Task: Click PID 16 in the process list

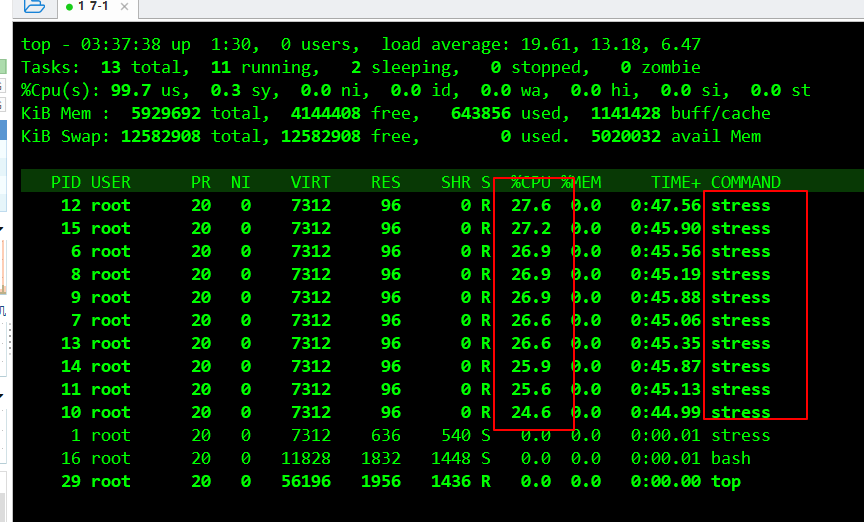Action: coord(71,459)
